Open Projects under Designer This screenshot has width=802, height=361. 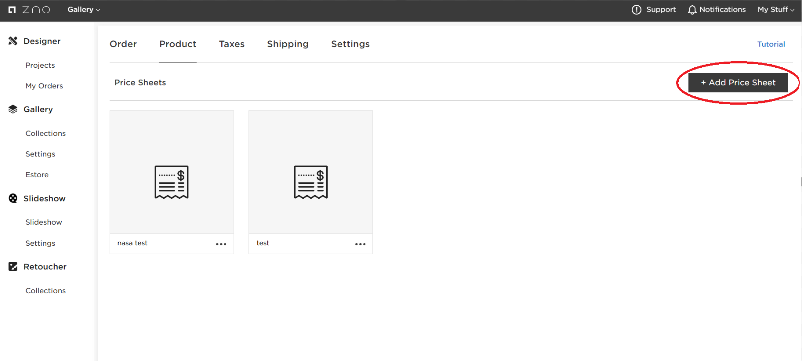click(x=40, y=65)
